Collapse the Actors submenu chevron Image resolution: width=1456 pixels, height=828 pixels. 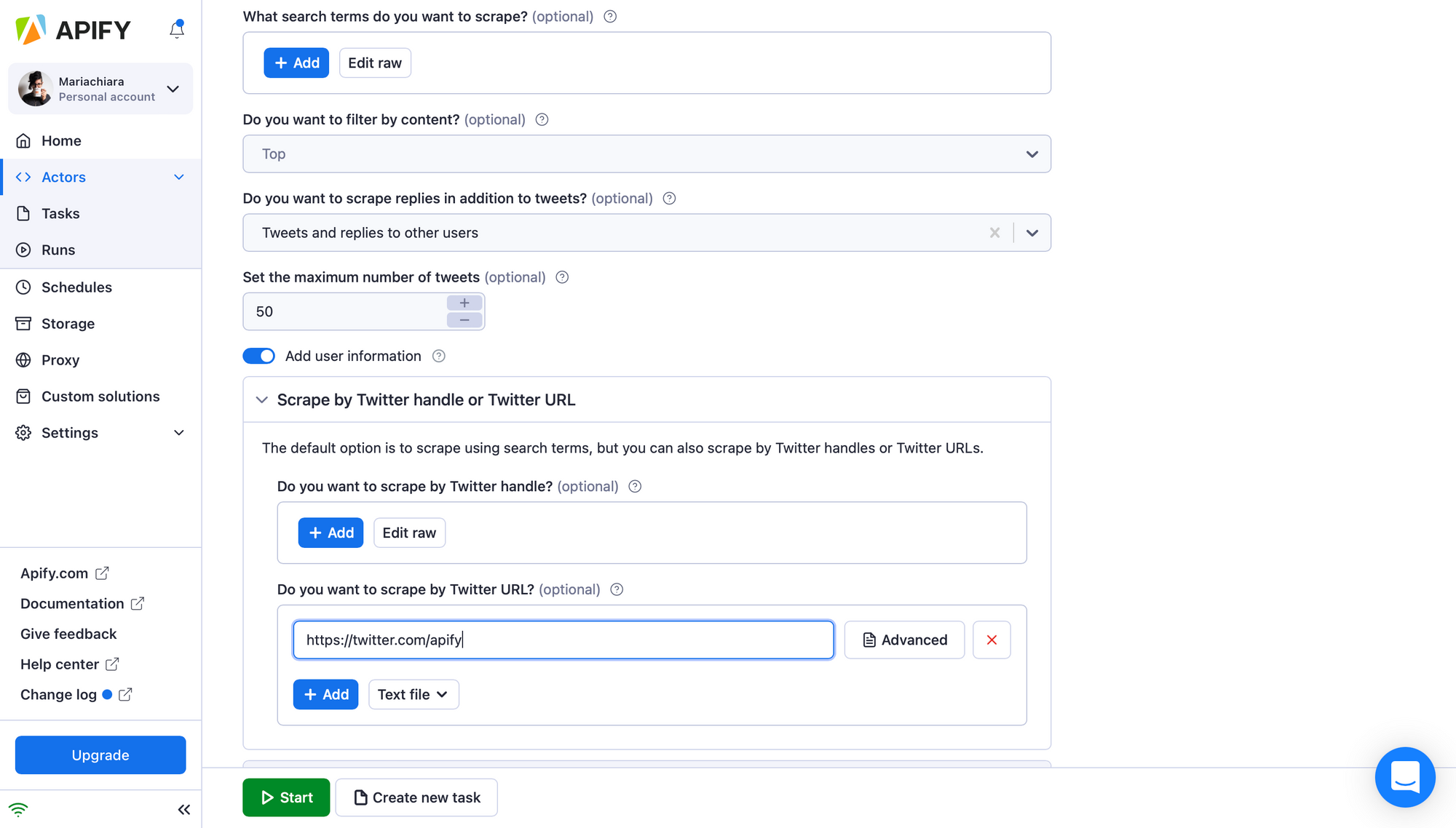[179, 177]
